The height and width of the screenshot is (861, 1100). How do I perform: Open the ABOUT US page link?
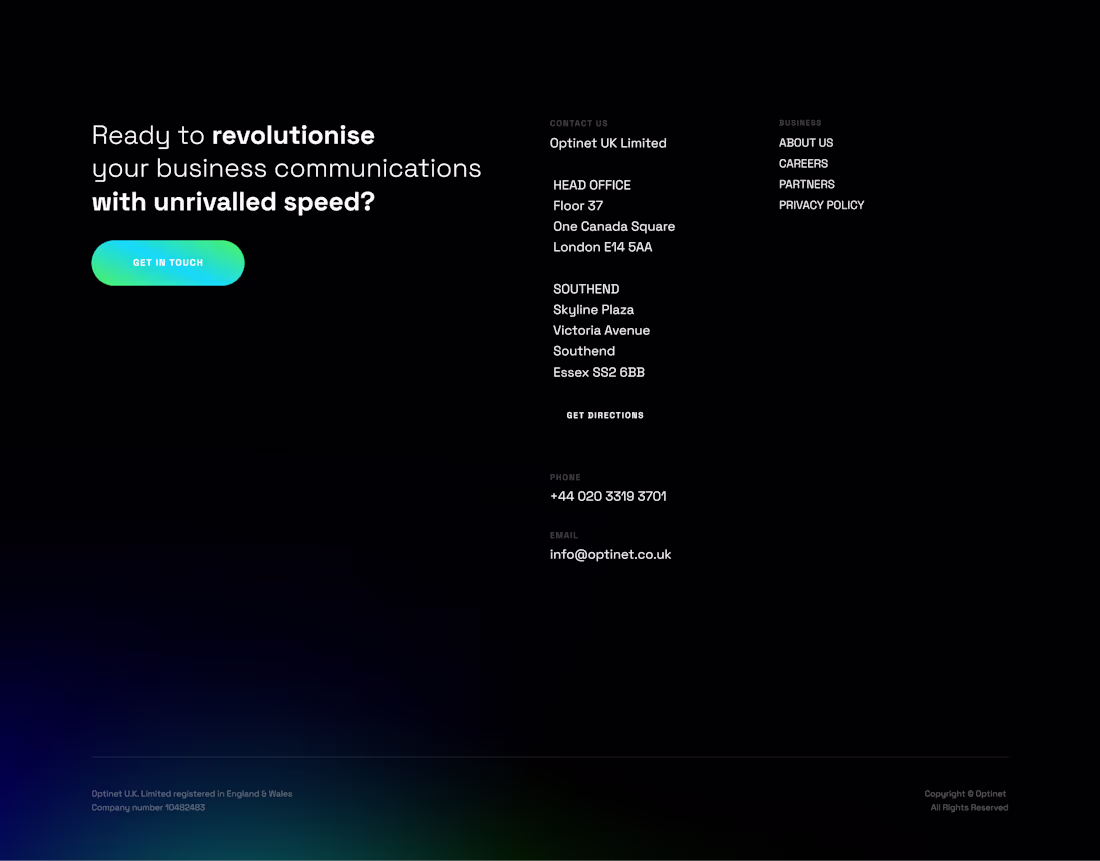point(806,142)
